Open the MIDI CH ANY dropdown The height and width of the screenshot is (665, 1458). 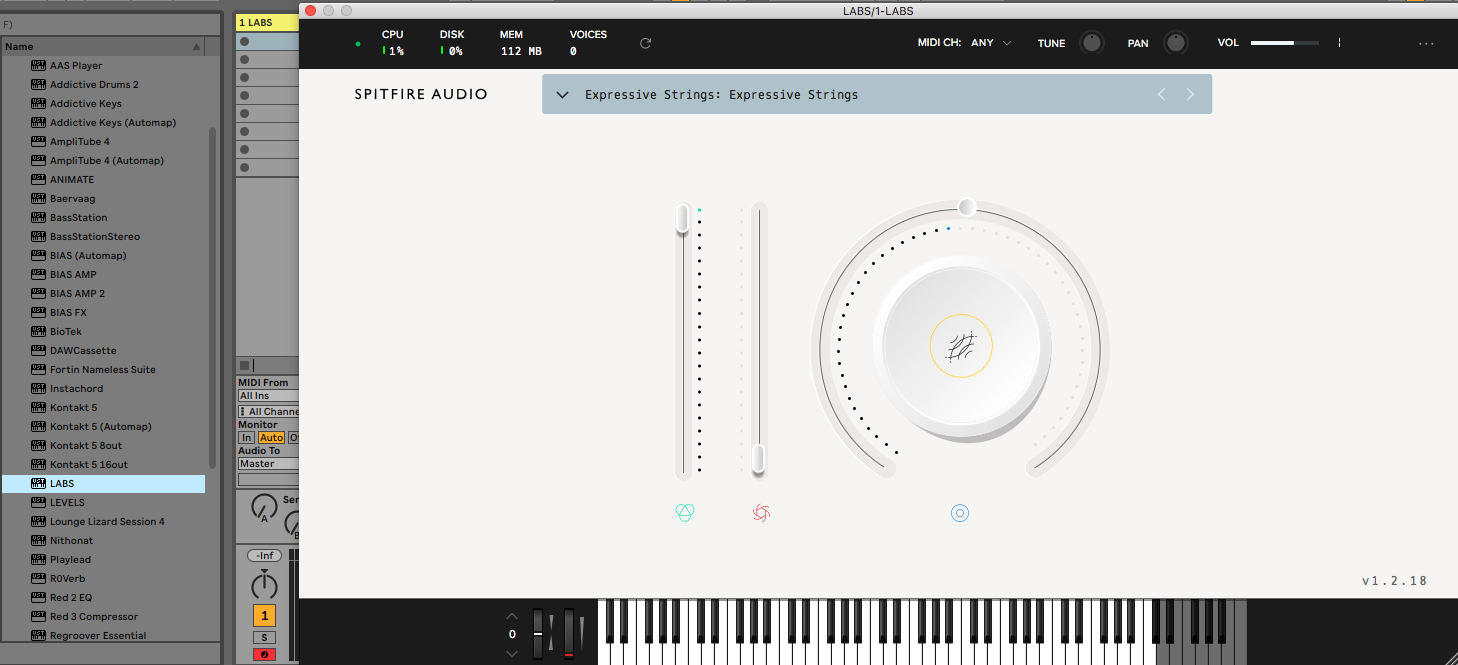[991, 43]
